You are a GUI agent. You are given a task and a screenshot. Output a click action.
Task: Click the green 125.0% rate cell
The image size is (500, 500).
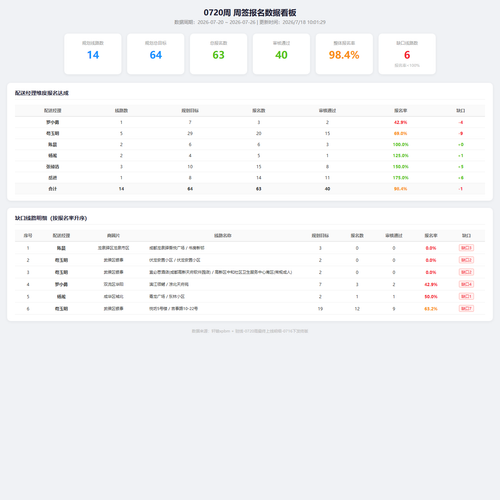[401, 156]
